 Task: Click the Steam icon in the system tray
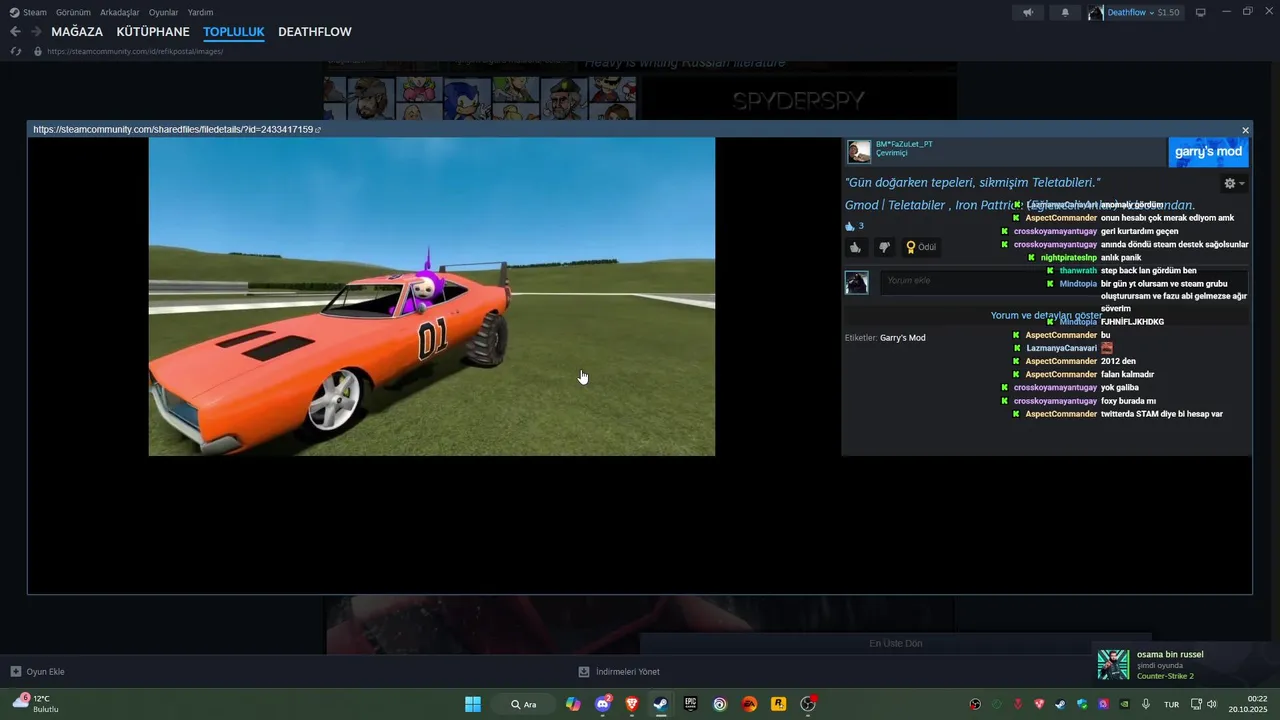pyautogui.click(x=1060, y=704)
